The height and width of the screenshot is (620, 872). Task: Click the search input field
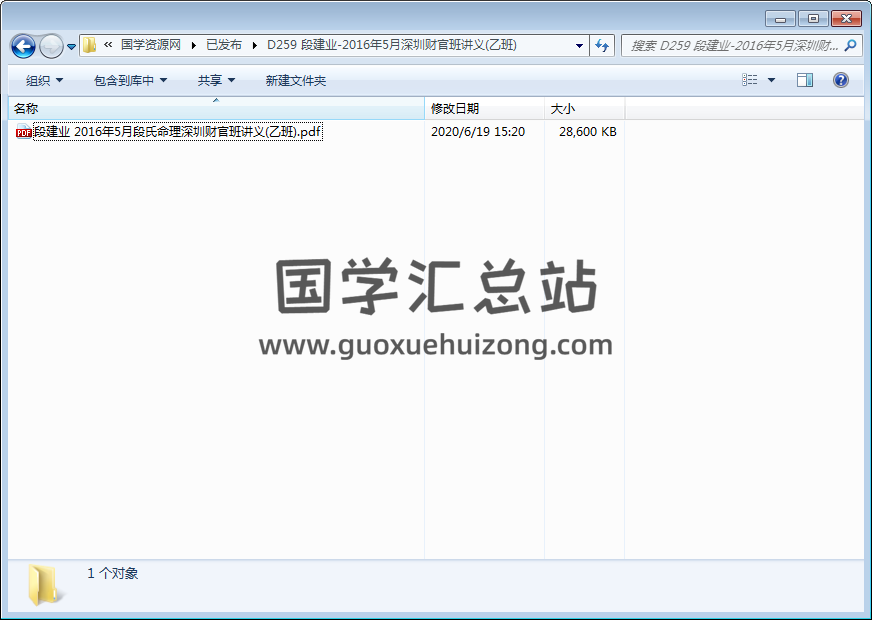click(x=734, y=45)
